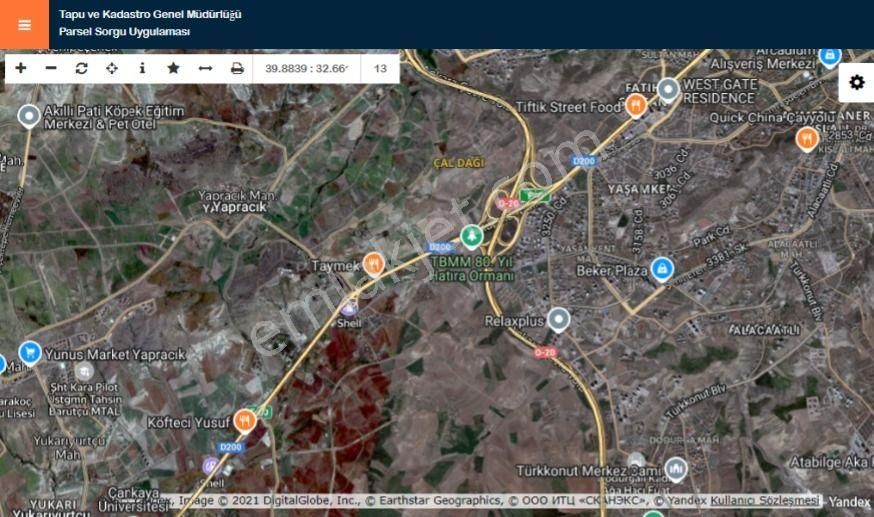Select the shopping marker near Alışveriş Merkezi
Viewport: 874px width, 517px height.
830,57
